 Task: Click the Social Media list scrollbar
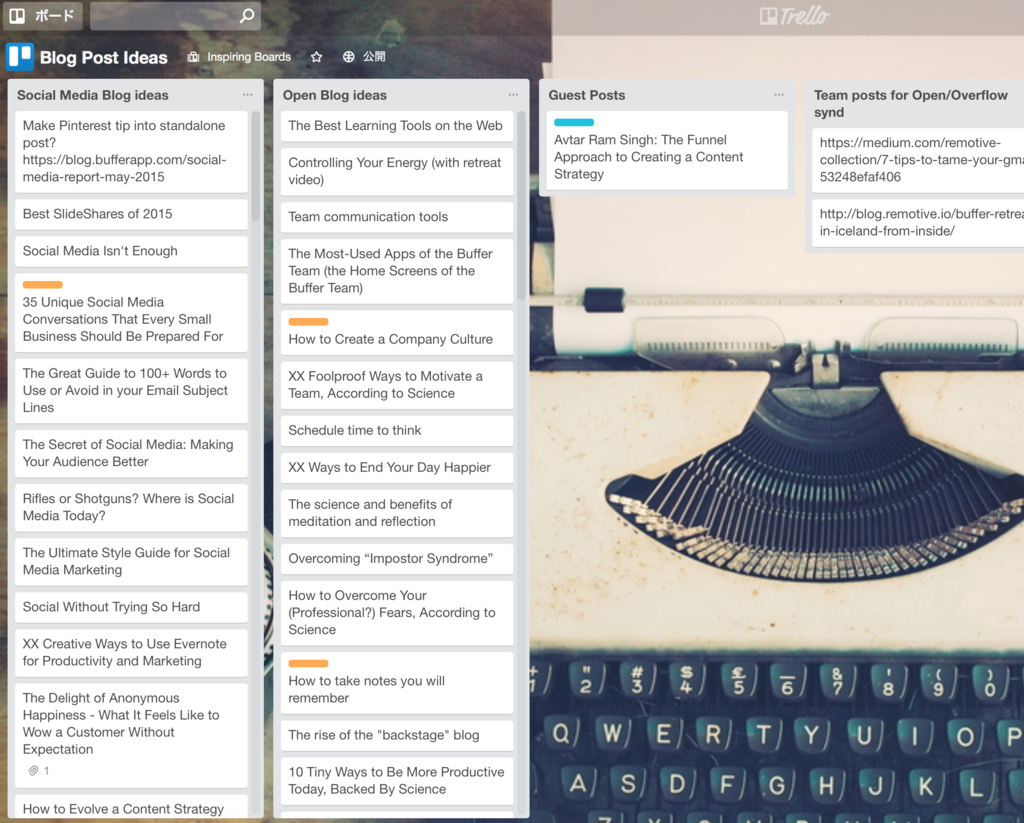click(x=256, y=167)
